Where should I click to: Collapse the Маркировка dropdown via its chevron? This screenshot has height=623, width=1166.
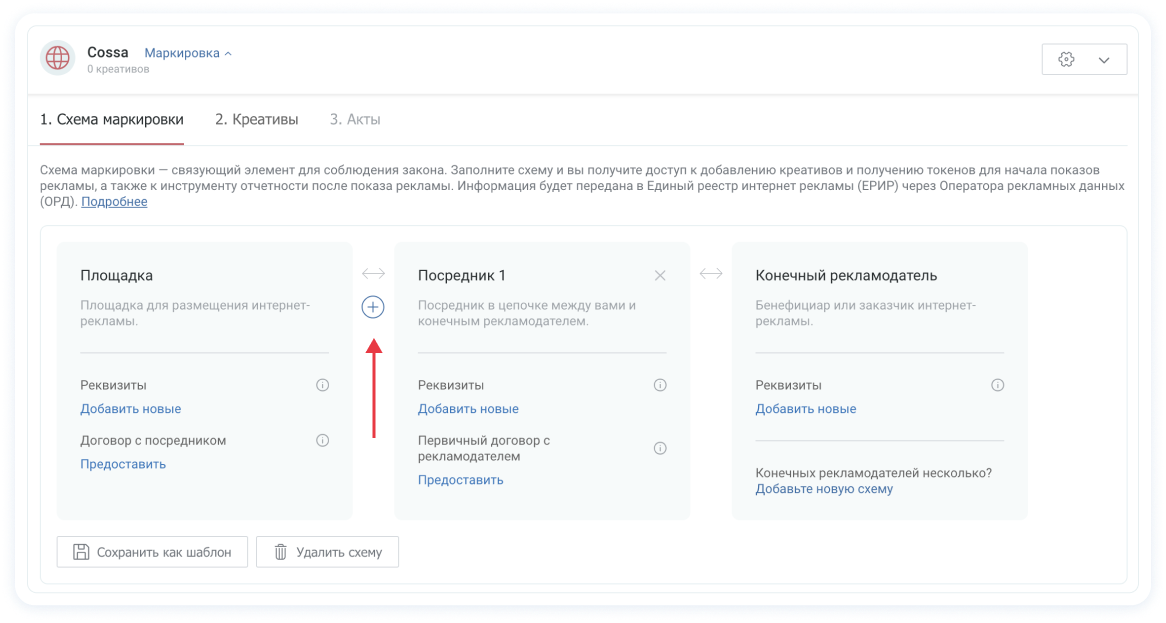pyautogui.click(x=228, y=52)
